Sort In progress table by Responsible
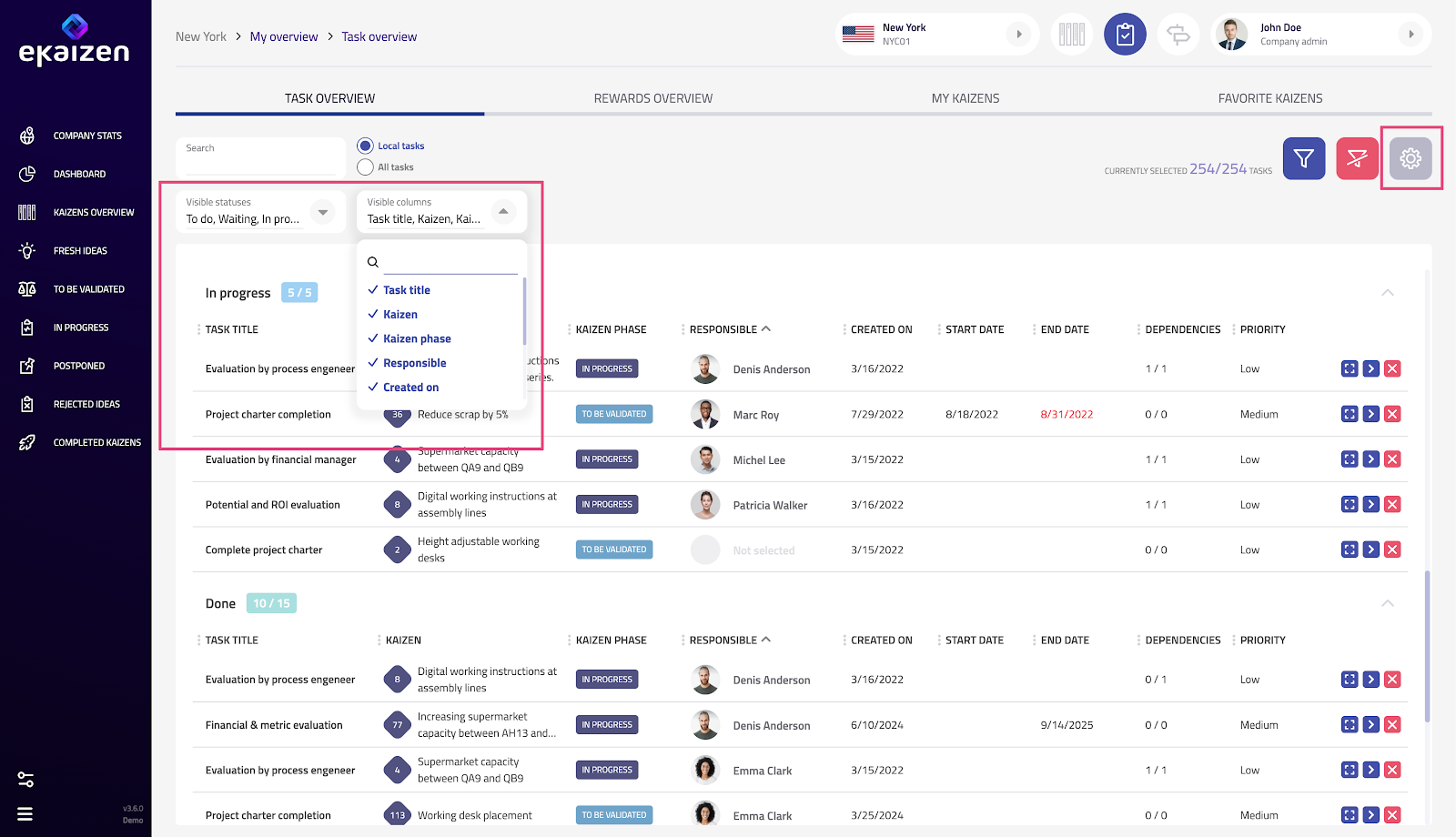This screenshot has width=1456, height=837. tap(730, 329)
